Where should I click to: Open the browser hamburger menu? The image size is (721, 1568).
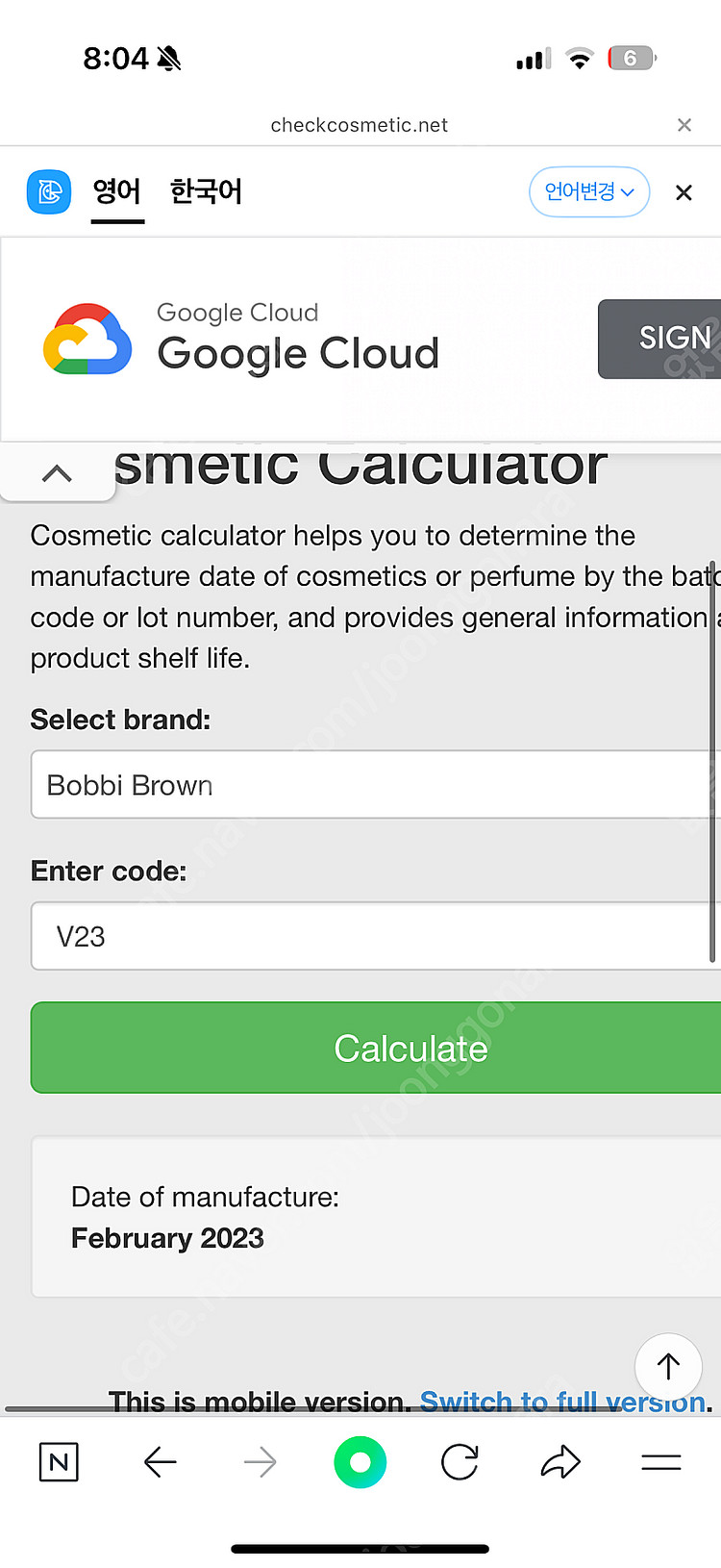(x=661, y=1462)
